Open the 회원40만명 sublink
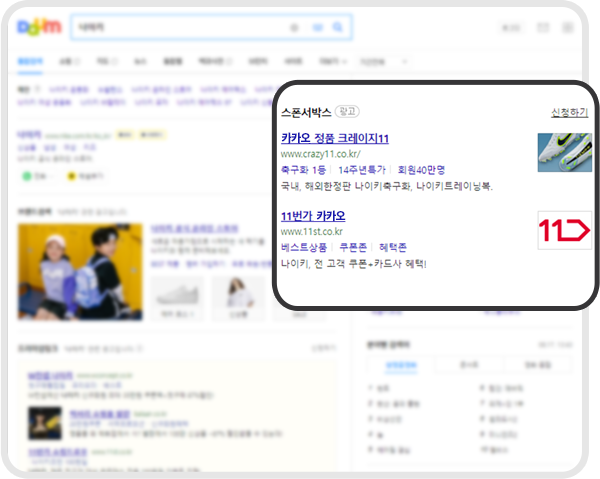This screenshot has width=600, height=479. pyautogui.click(x=421, y=170)
